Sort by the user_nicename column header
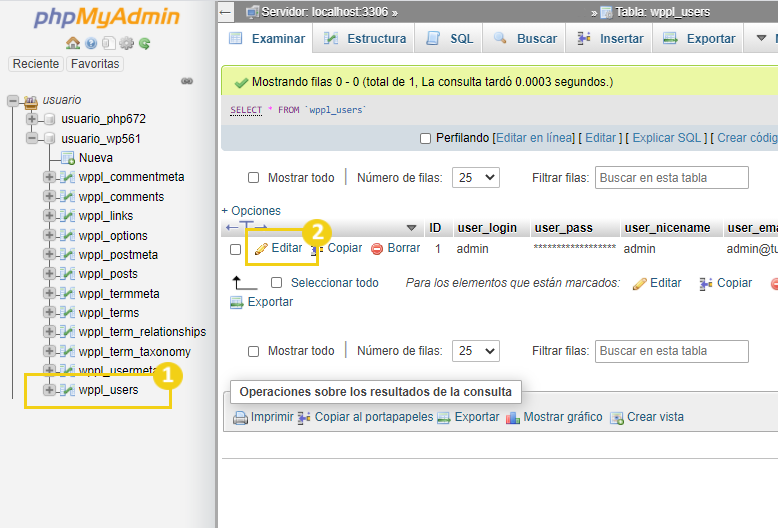778x528 pixels. (667, 228)
